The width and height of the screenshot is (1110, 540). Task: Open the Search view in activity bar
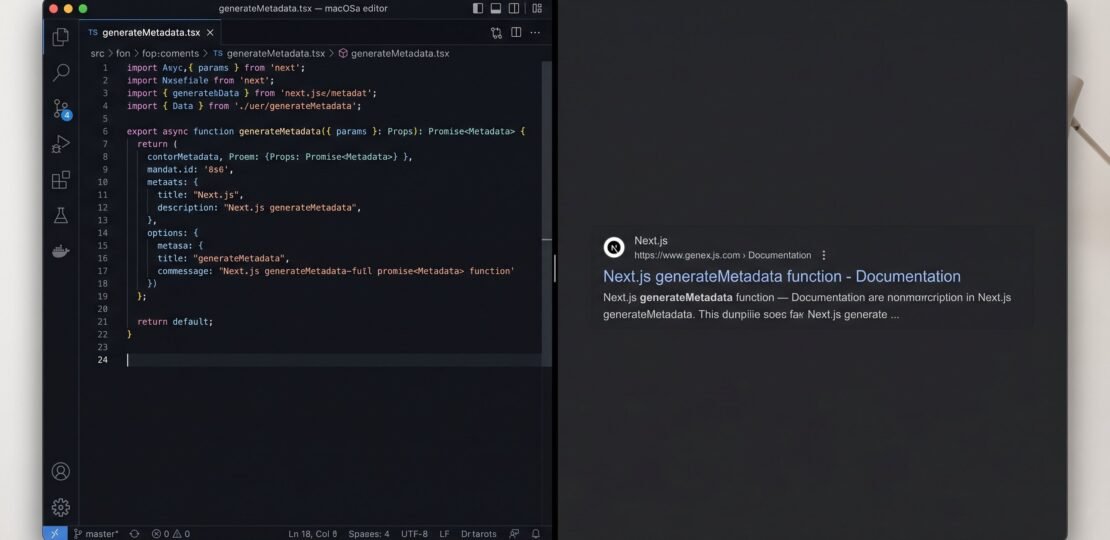(61, 72)
